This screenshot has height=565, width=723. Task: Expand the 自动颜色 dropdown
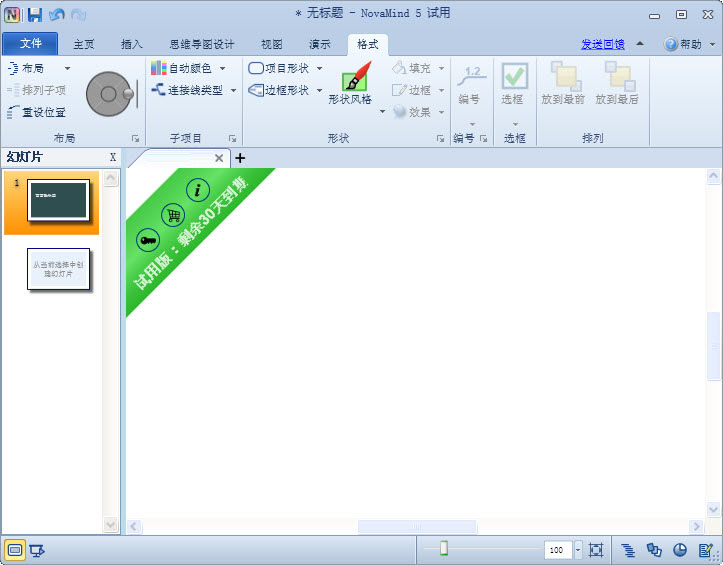(222, 69)
